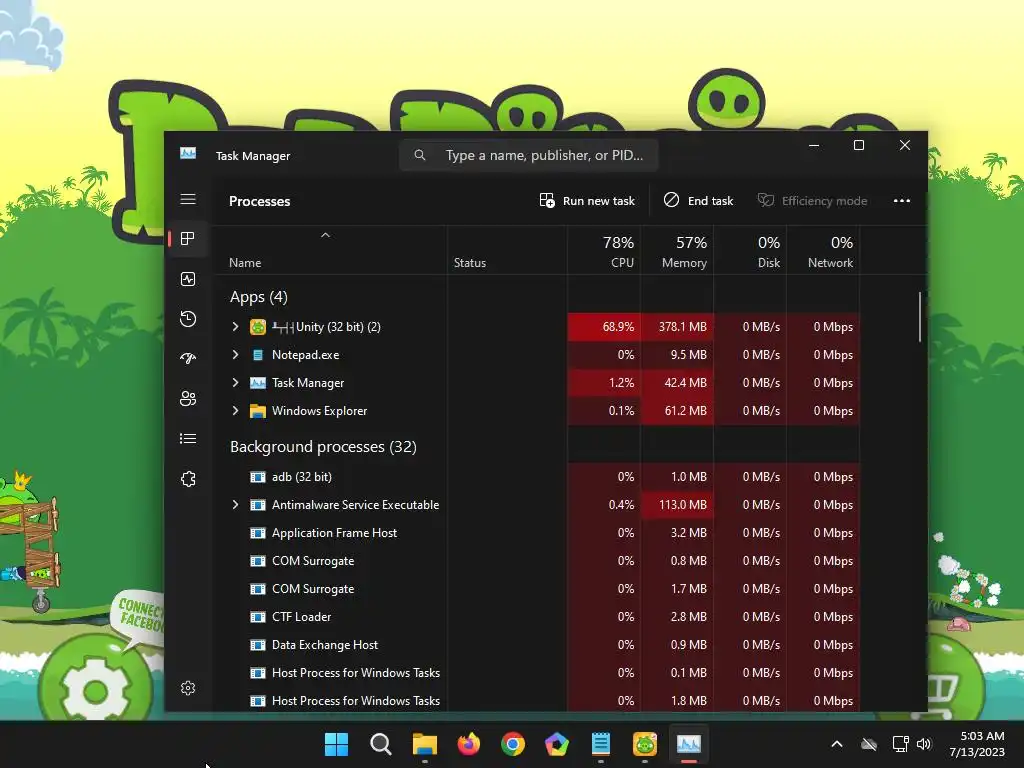Screen dimensions: 1024x768
Task: Click Run new task button
Action: tap(587, 200)
